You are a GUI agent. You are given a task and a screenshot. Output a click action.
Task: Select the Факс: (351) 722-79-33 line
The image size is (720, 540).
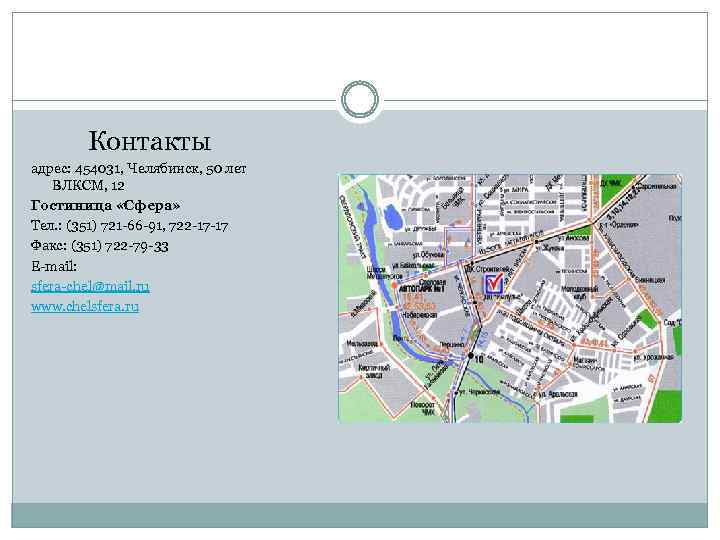pos(100,246)
